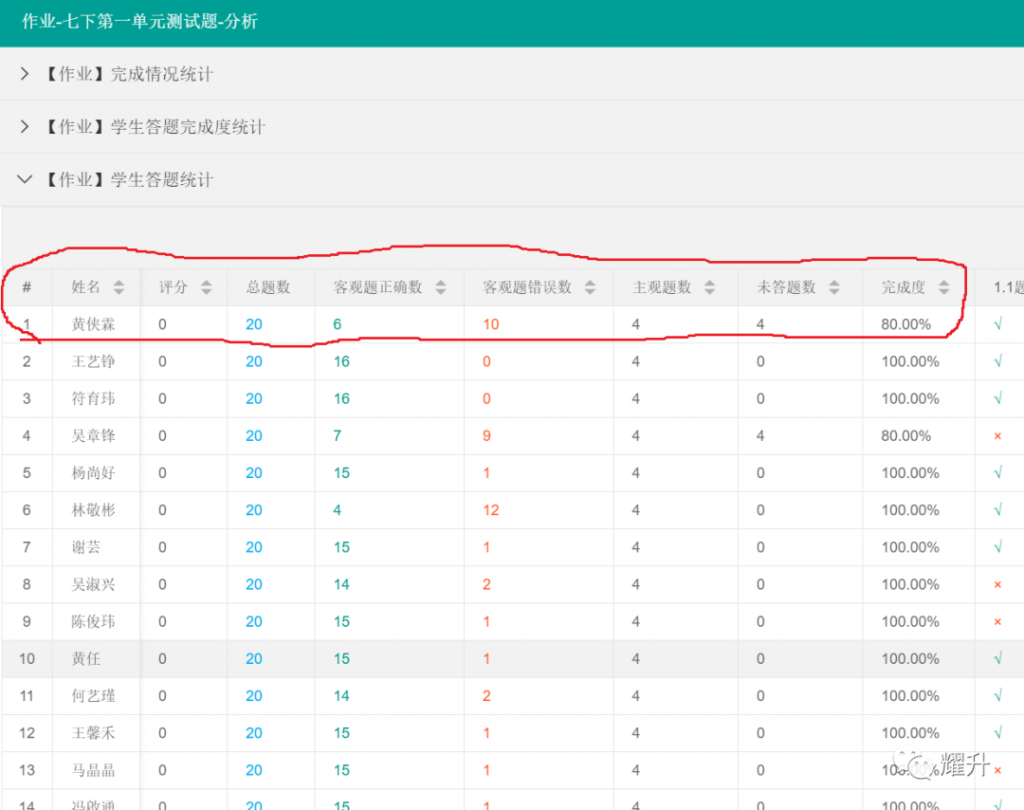The height and width of the screenshot is (810, 1024).
Task: Open total questions 20 for 黄伕霖
Action: coord(254,324)
